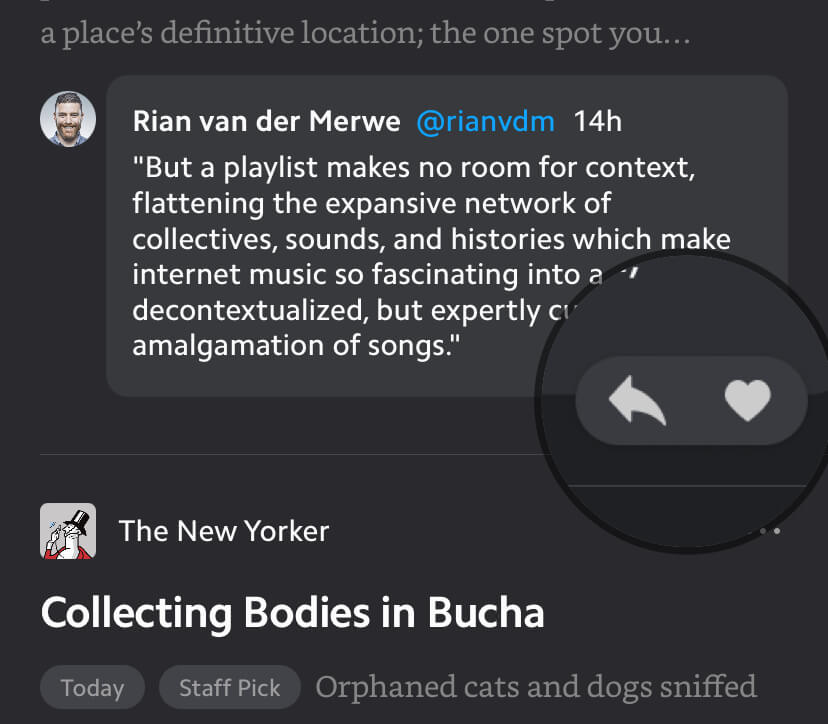Open The New Yorker publication name
Viewport: 828px width, 724px height.
[224, 531]
